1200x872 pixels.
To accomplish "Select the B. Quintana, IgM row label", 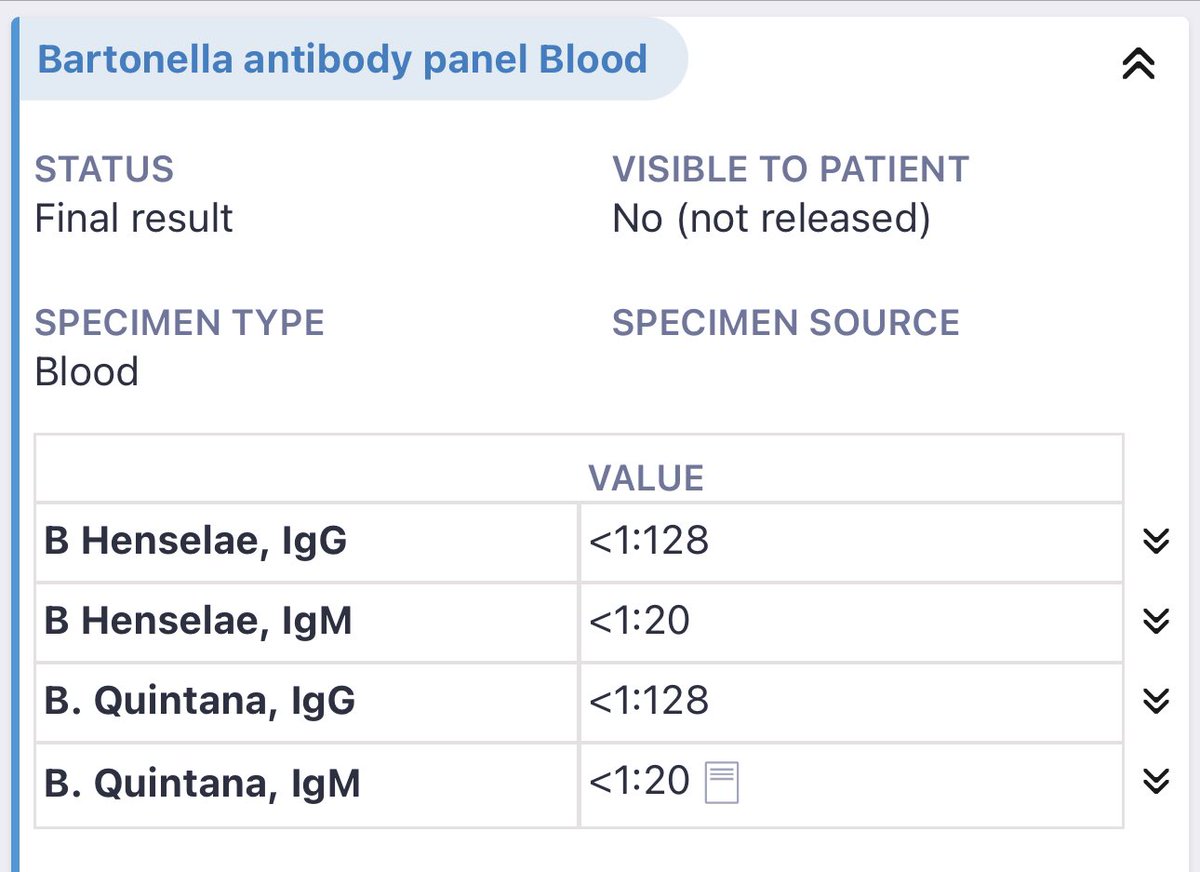I will [x=202, y=782].
